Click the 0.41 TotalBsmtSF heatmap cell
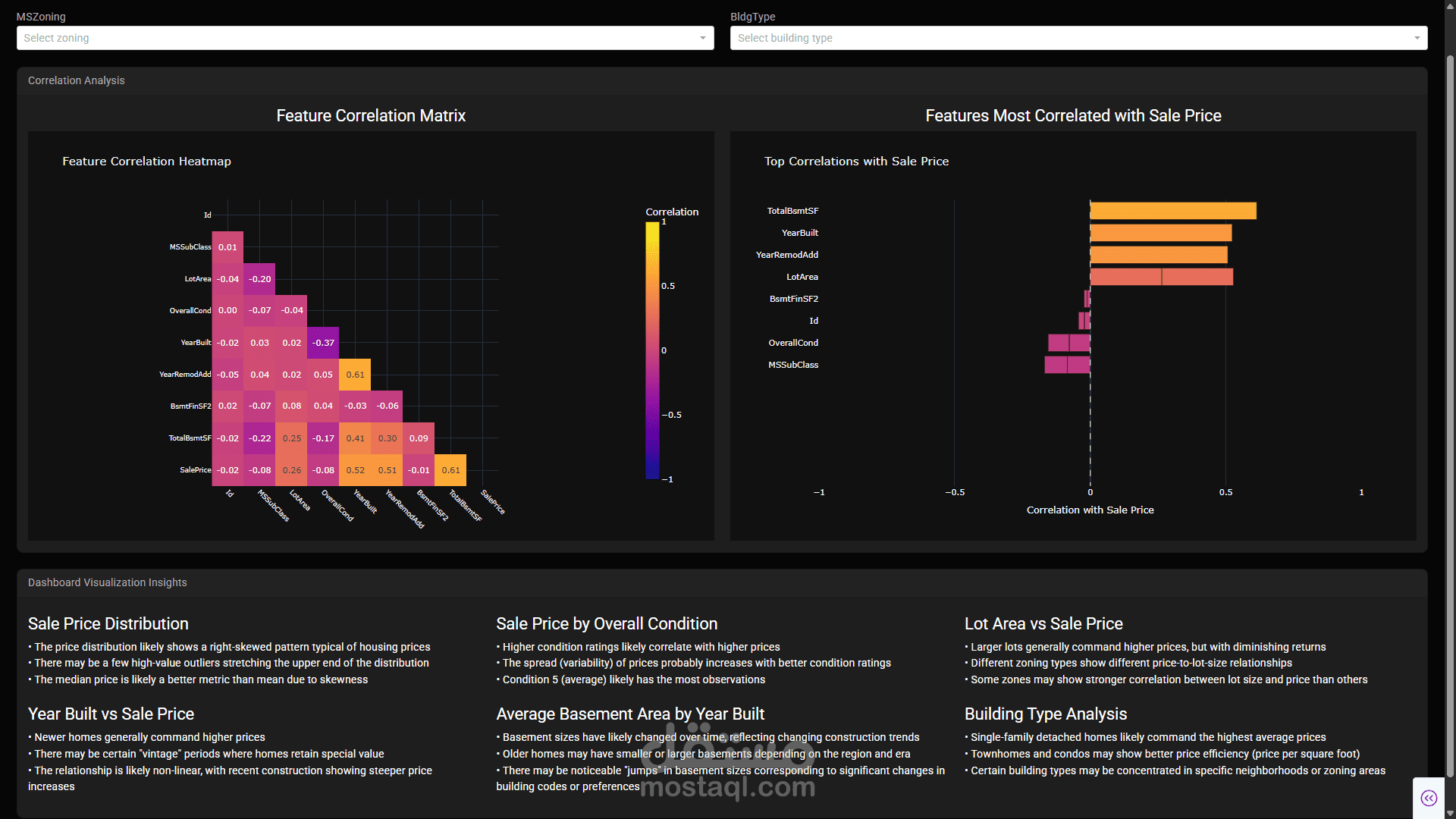This screenshot has height=819, width=1456. (355, 438)
